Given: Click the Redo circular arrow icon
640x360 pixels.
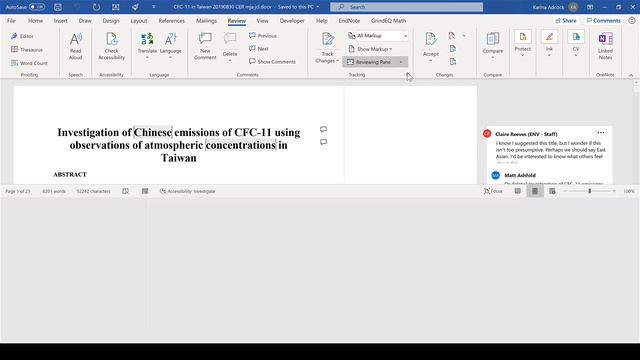Looking at the screenshot, I should pos(96,7).
